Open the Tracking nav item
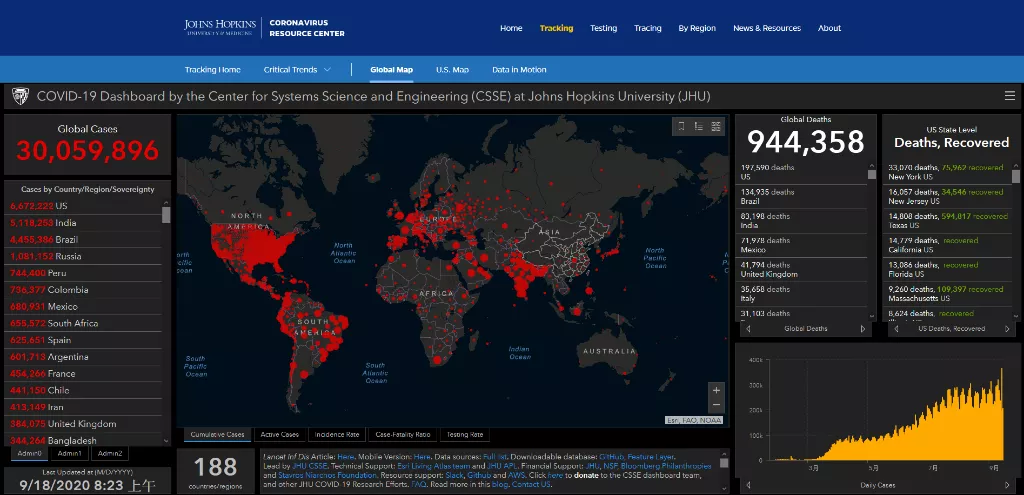The image size is (1024, 495). click(x=556, y=28)
